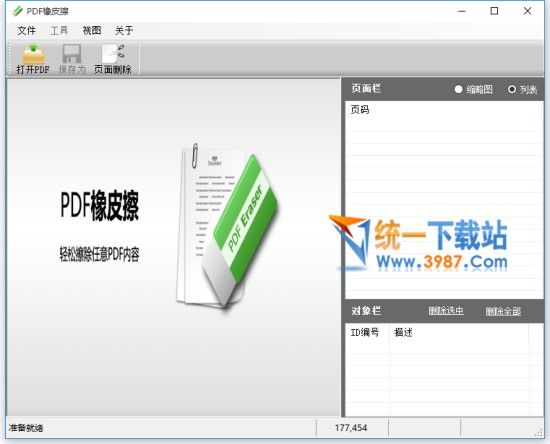550x444 pixels.
Task: Open the 工具 menu
Action: [x=59, y=31]
